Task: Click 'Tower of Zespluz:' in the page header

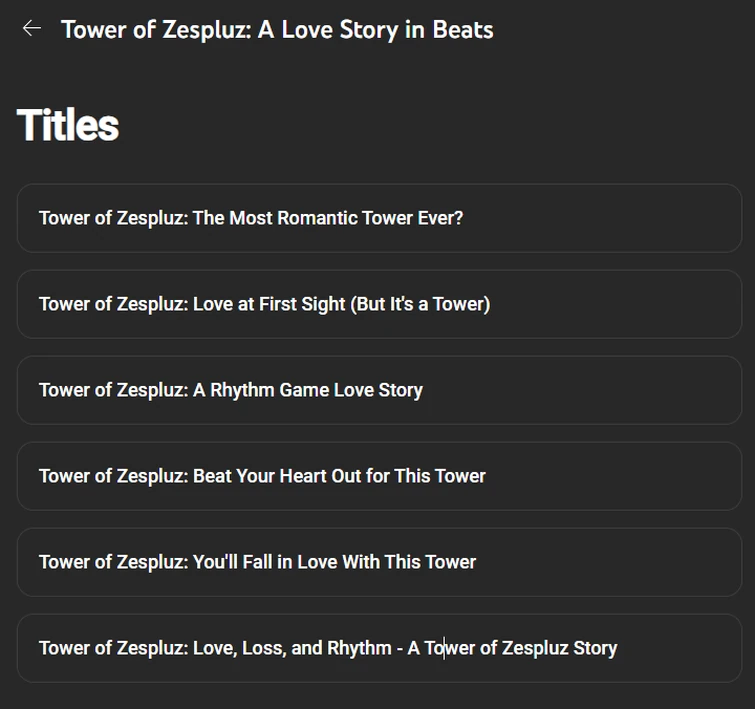Action: (x=155, y=29)
